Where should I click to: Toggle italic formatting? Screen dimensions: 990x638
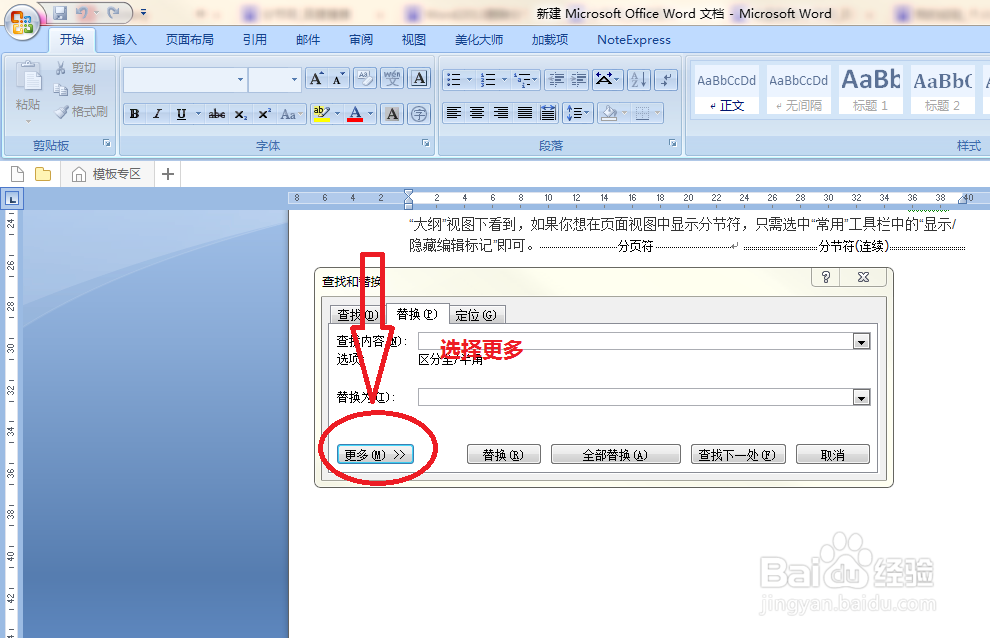[x=157, y=114]
